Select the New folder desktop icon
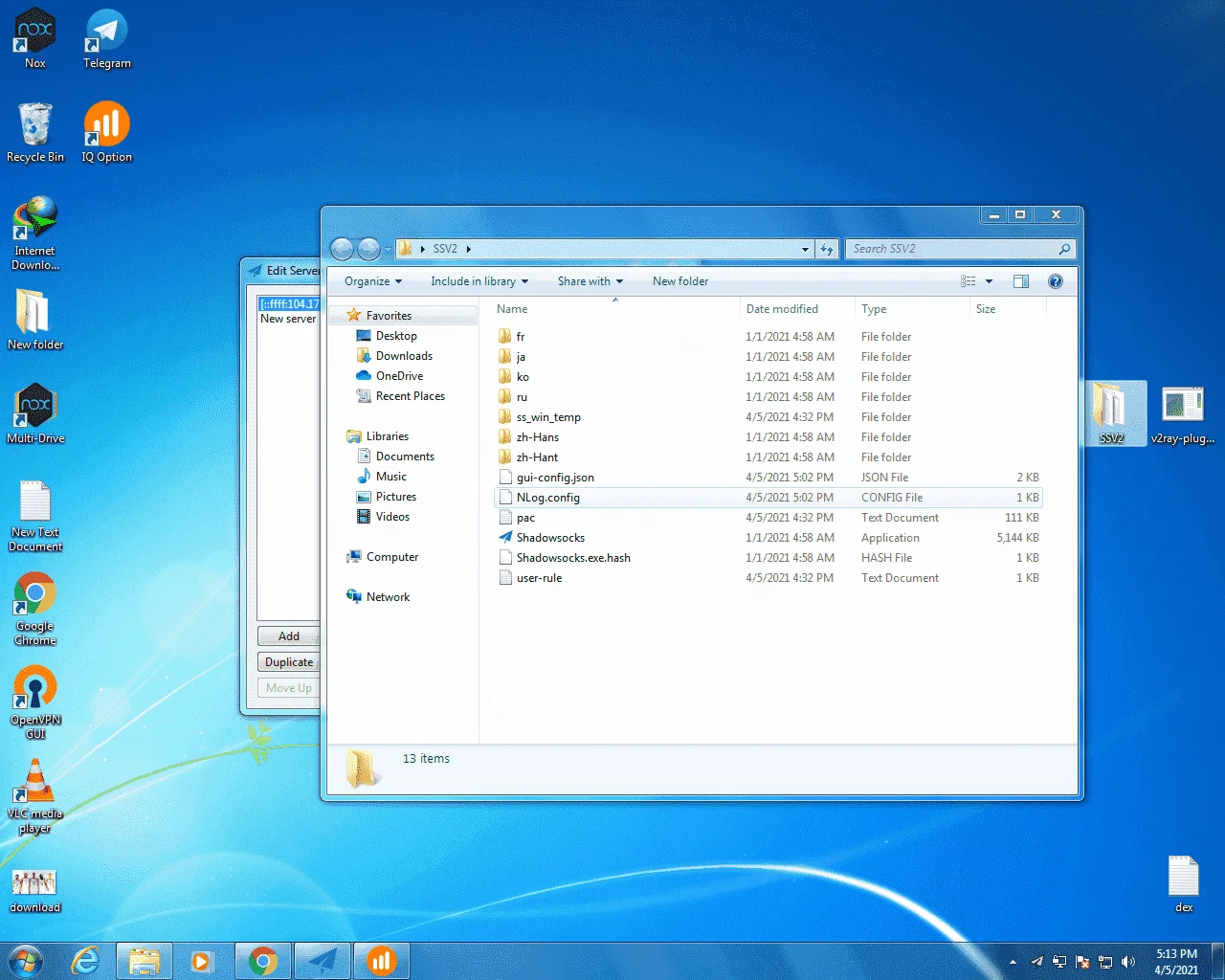Image resolution: width=1225 pixels, height=980 pixels. (35, 320)
